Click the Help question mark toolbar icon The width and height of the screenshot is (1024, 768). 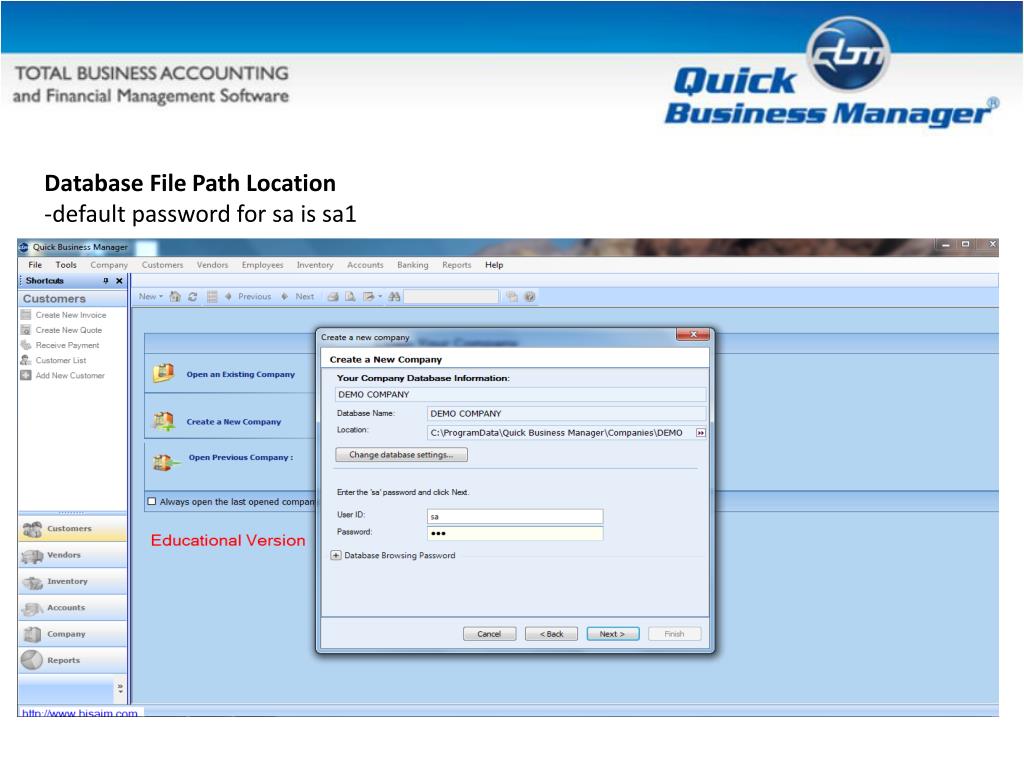pos(530,296)
